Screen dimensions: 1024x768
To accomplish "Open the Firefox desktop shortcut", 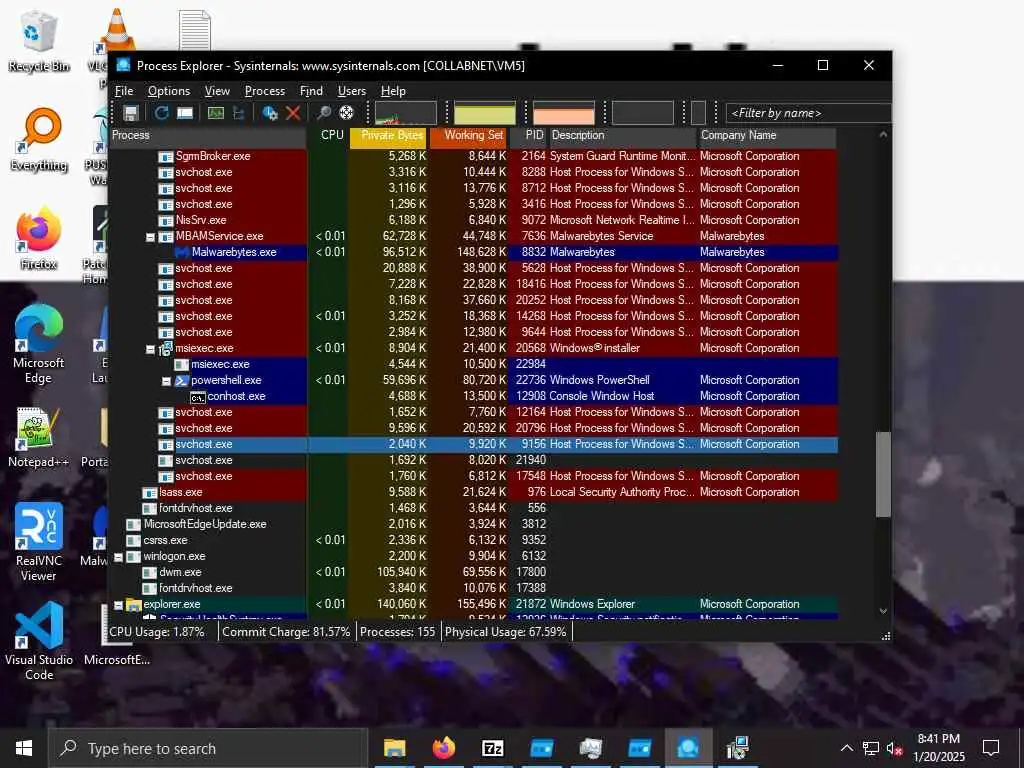I will 39,238.
